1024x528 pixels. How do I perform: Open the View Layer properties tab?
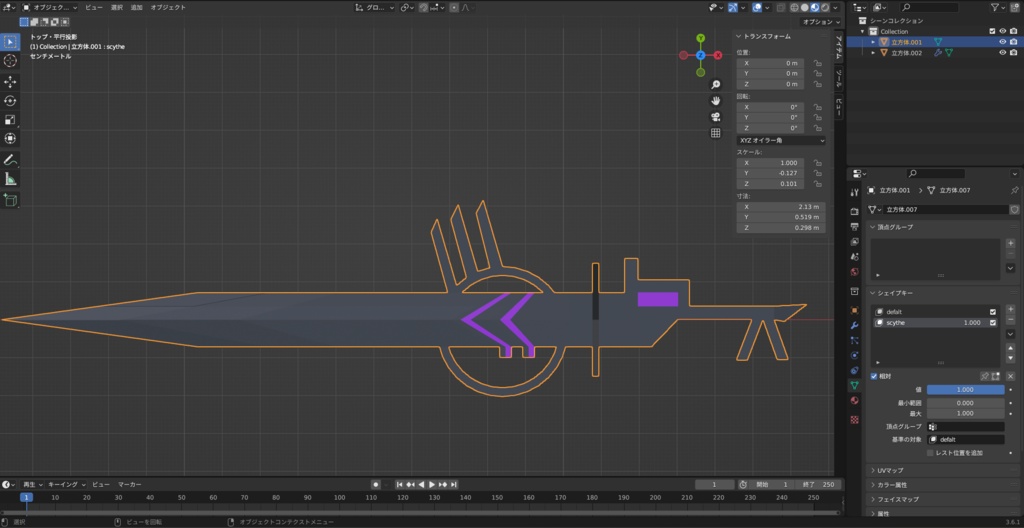coord(854,242)
